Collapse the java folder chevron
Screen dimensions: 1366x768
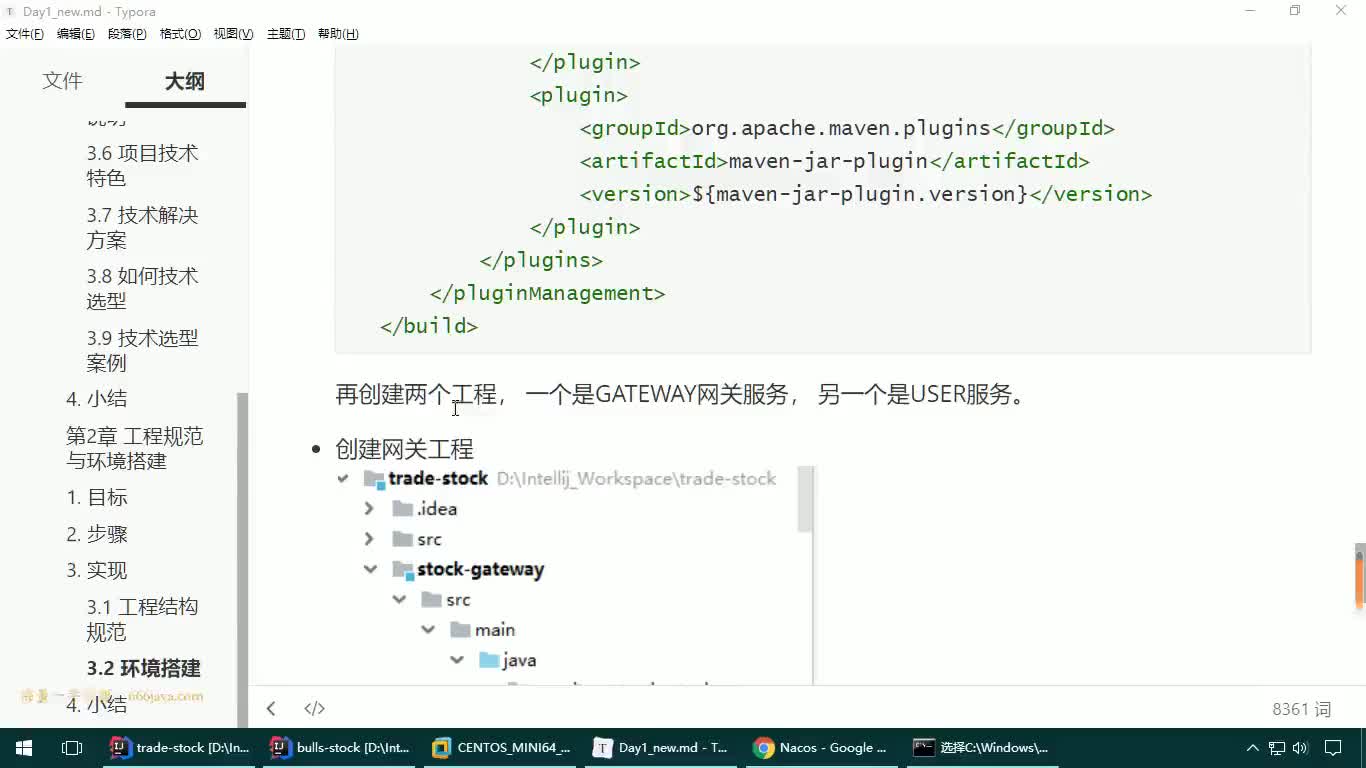pos(457,660)
